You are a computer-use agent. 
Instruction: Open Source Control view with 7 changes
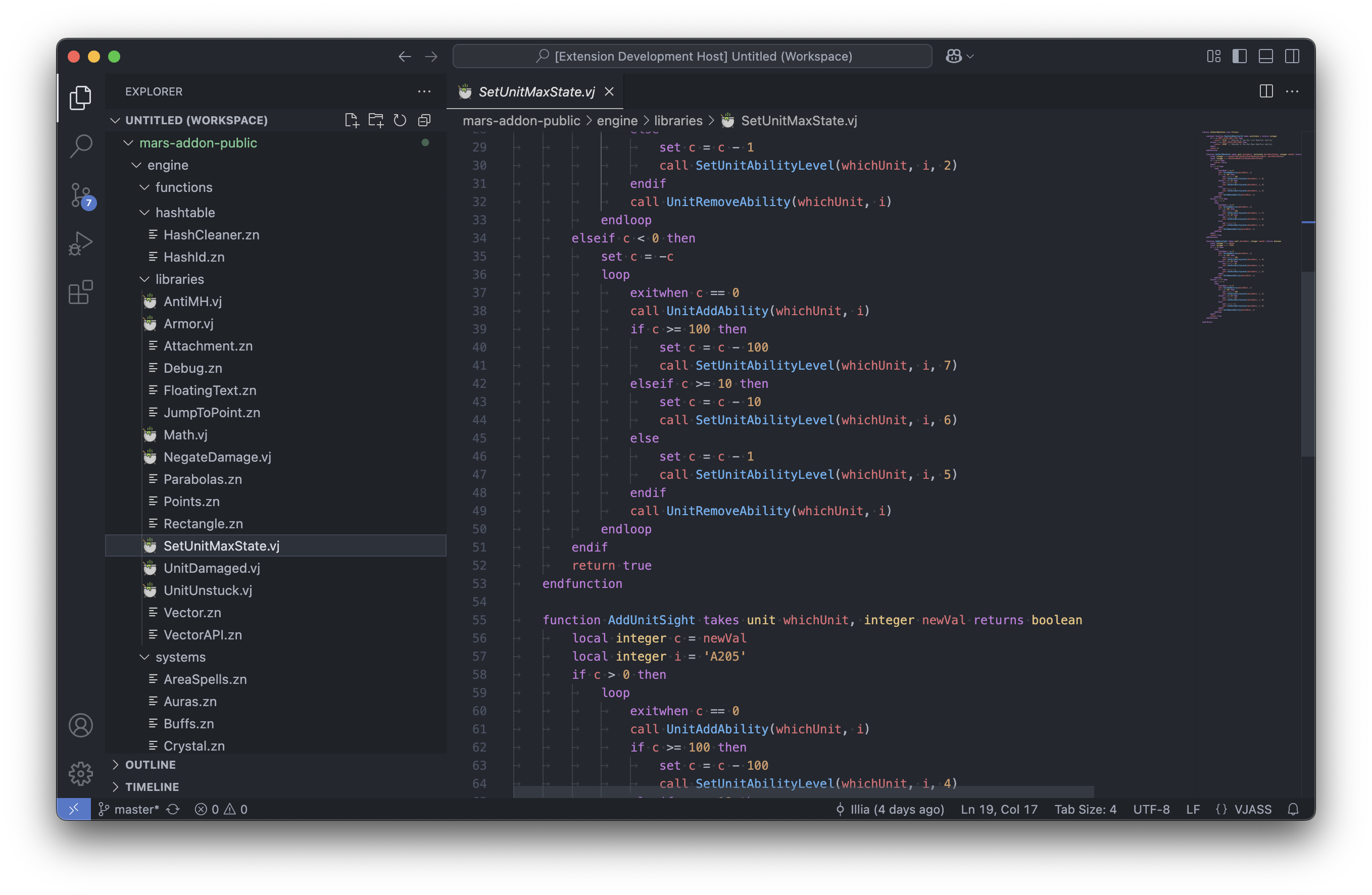coord(81,195)
